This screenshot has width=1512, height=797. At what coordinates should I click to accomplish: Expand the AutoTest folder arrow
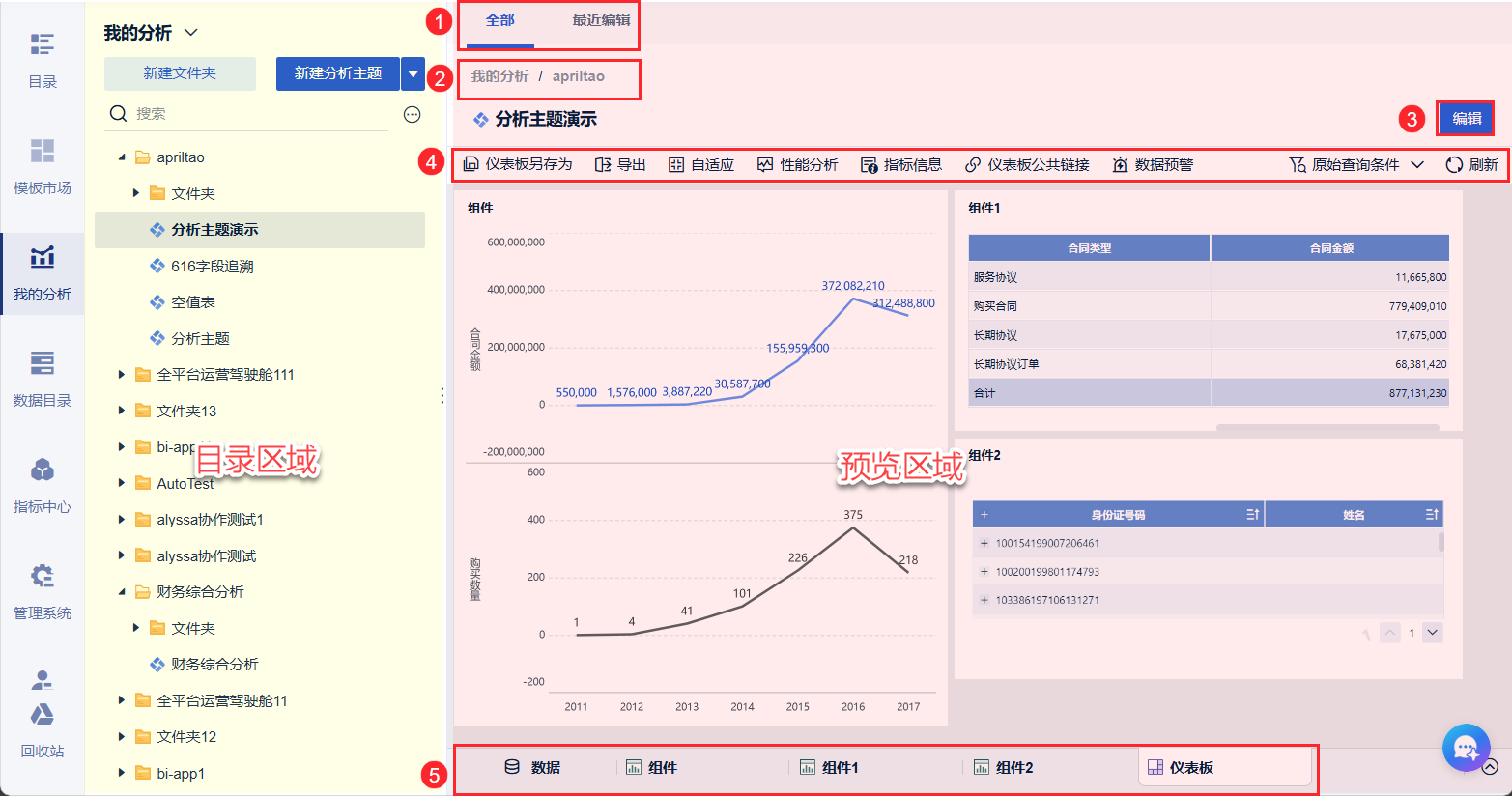pos(122,483)
